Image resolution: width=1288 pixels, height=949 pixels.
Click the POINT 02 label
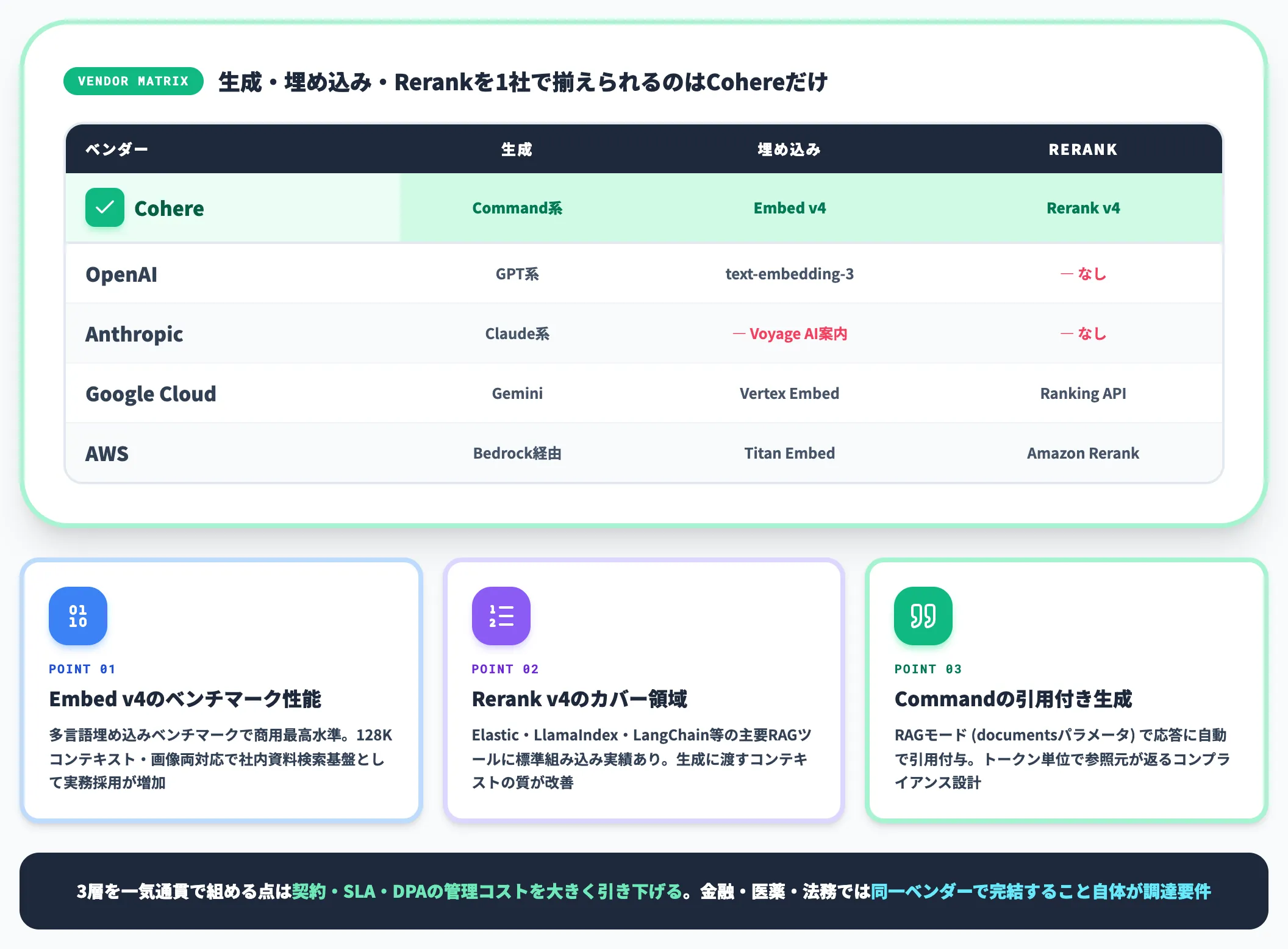tap(505, 669)
